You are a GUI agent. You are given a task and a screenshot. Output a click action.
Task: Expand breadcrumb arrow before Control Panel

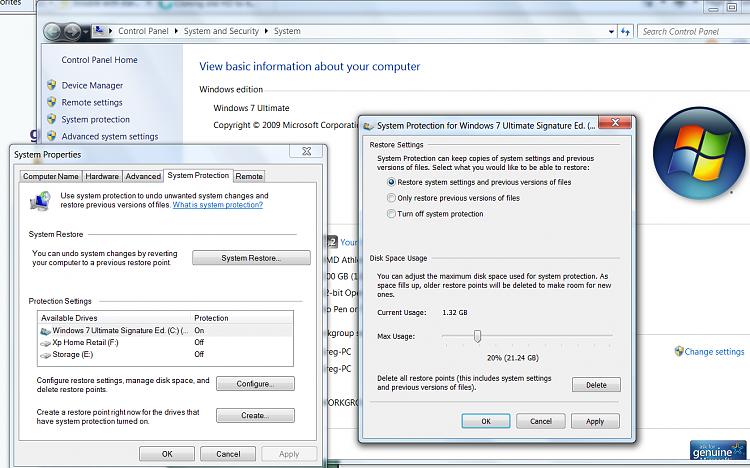(110, 31)
